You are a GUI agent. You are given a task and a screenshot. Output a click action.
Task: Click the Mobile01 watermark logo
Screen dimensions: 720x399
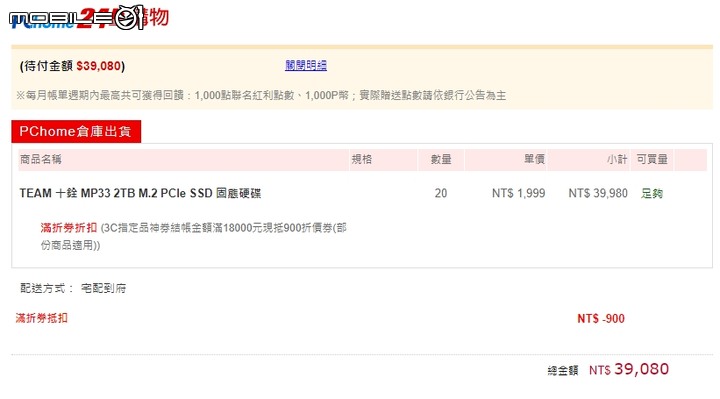[77, 18]
